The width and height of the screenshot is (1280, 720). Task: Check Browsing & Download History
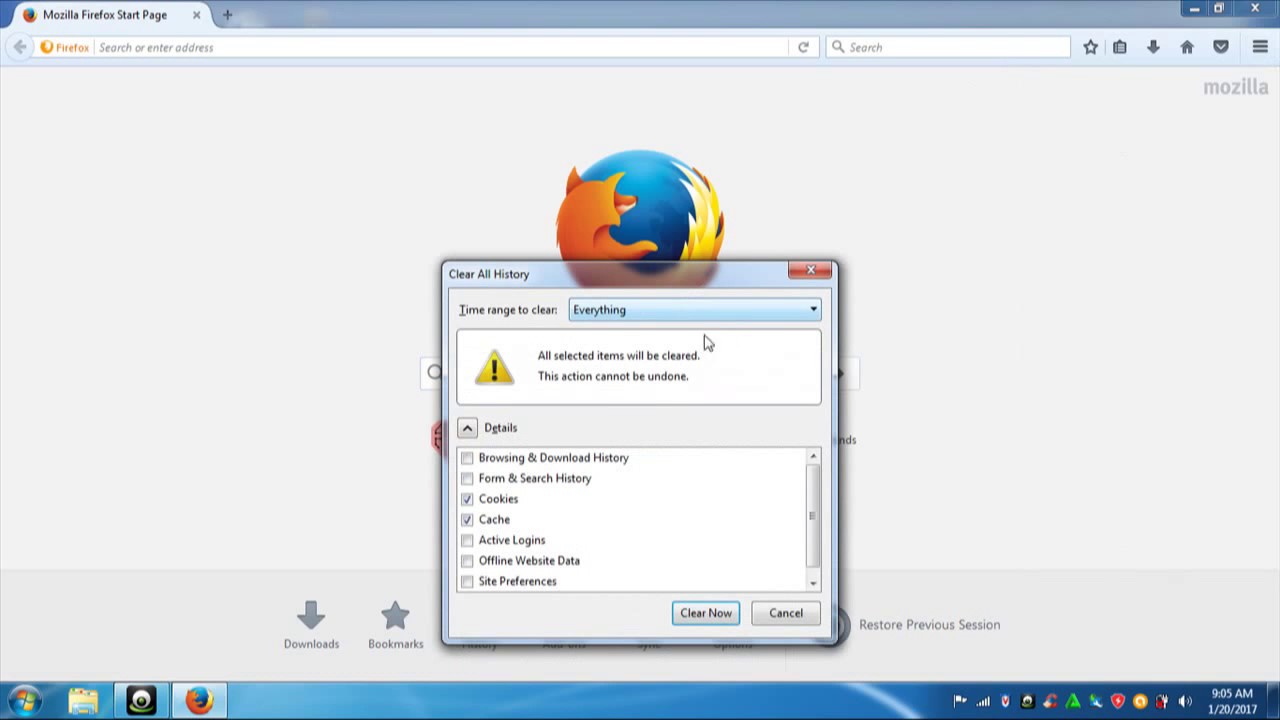click(x=467, y=458)
